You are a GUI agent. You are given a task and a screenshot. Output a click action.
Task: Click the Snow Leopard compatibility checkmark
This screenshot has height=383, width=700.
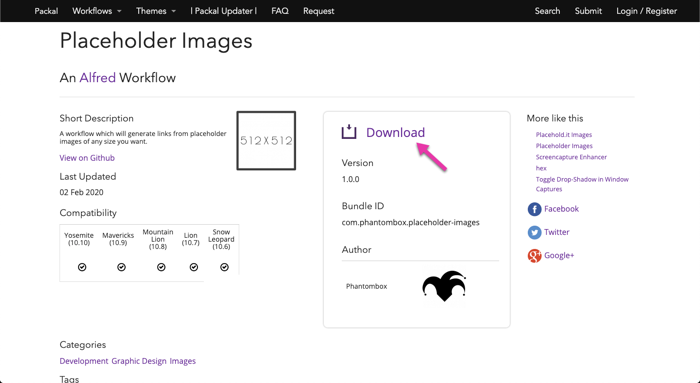[x=225, y=267]
